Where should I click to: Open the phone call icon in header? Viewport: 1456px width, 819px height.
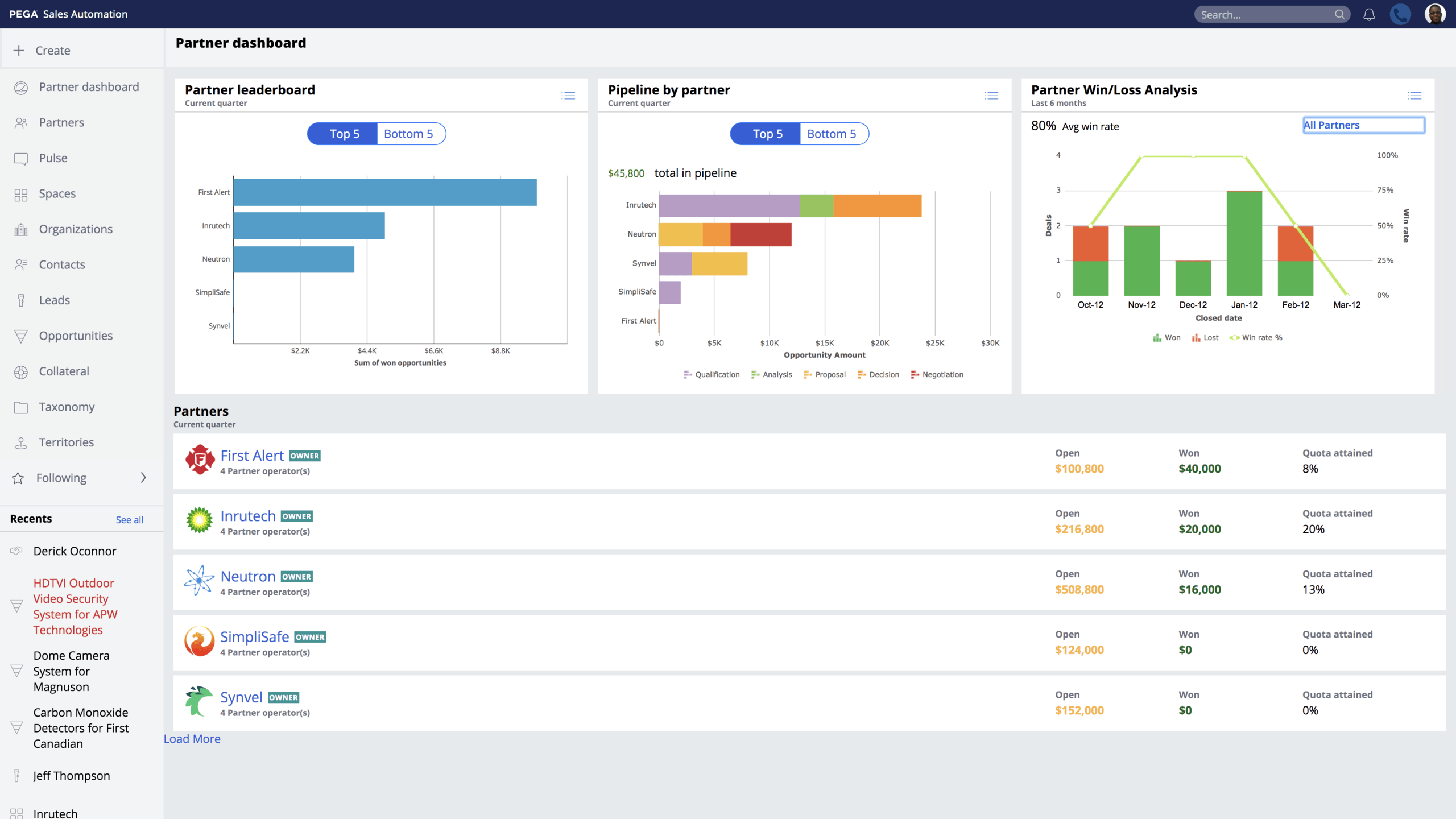tap(1400, 15)
